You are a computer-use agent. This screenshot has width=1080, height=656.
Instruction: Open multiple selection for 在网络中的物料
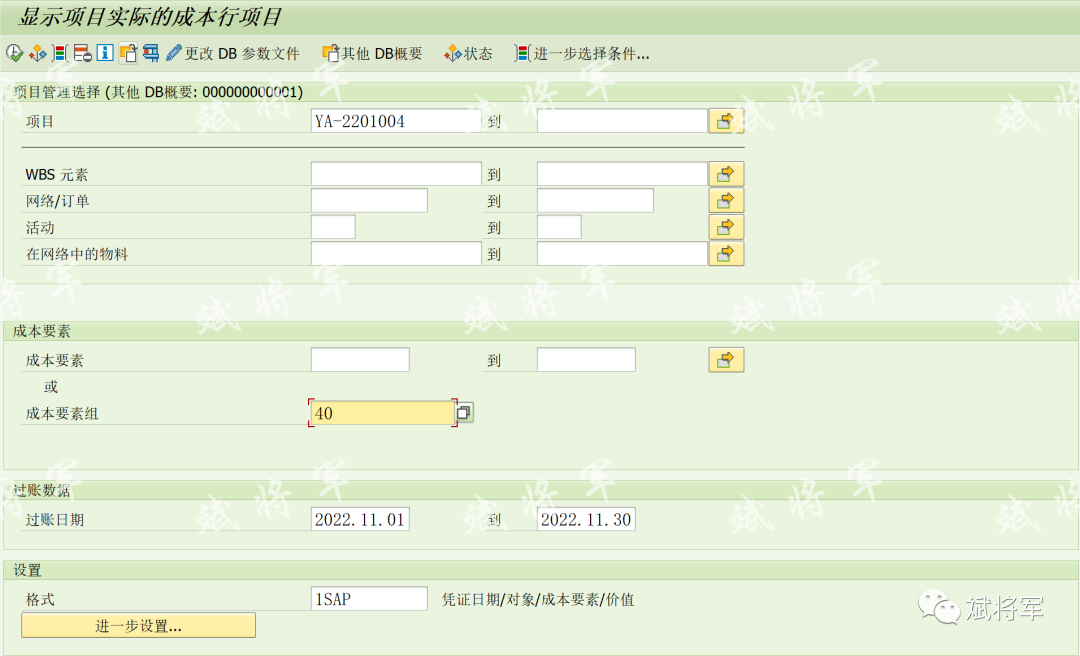pos(726,254)
